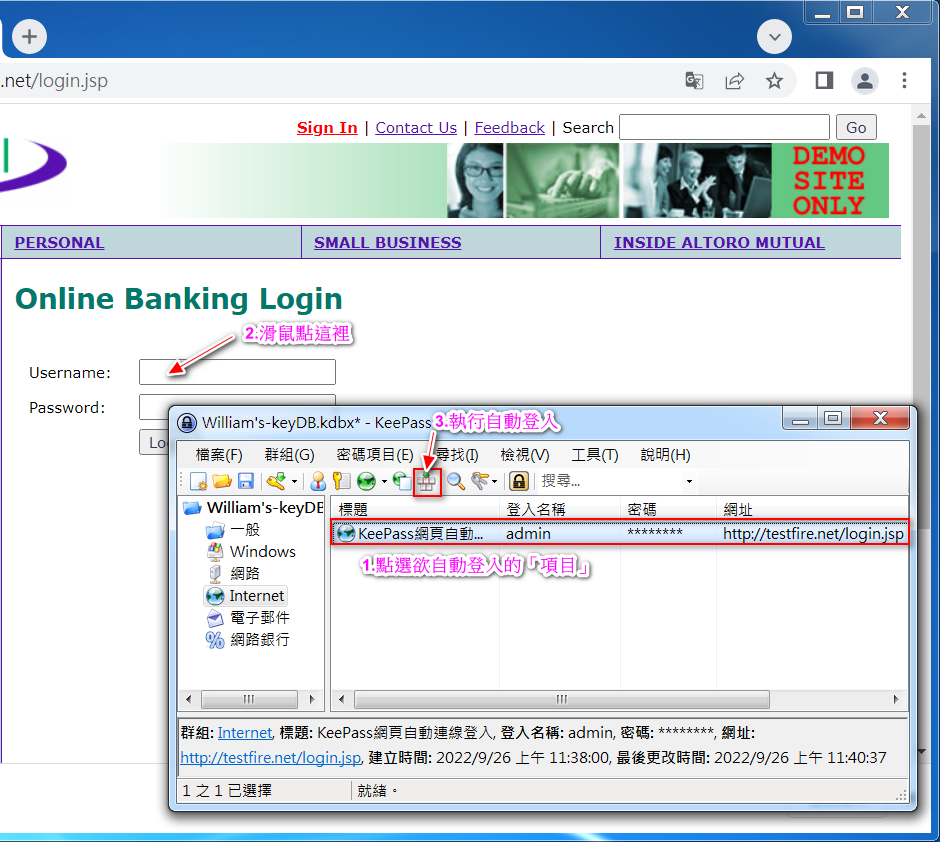Click right arrow of entry list scrollbar
The image size is (940, 842).
[x=896, y=699]
